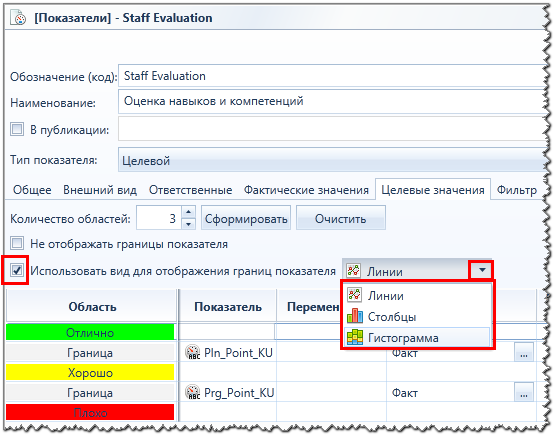560x441 pixels.
Task: Increase Количество областей with up arrow
Action: click(x=188, y=212)
